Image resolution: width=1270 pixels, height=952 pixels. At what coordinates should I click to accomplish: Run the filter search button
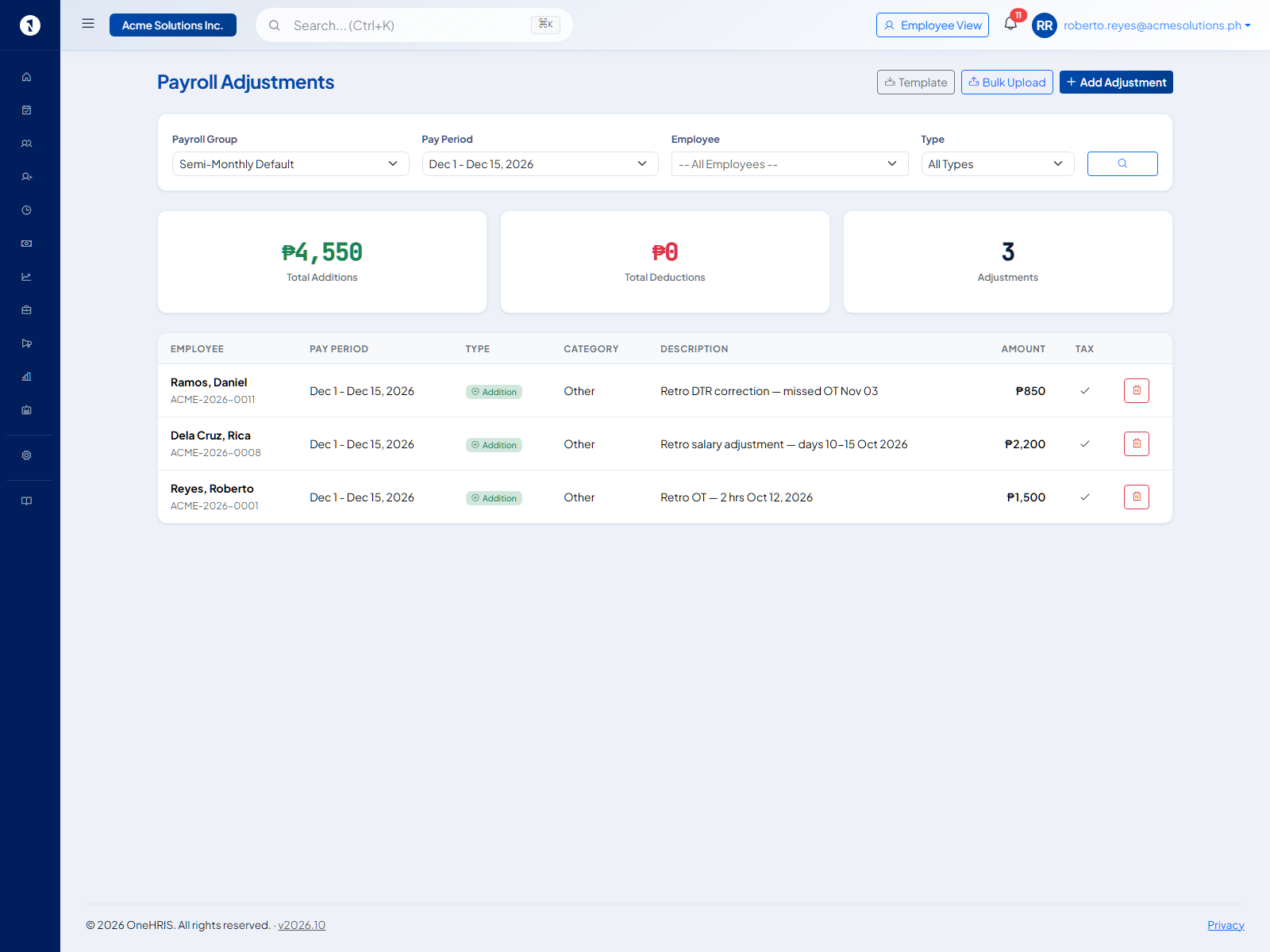point(1122,163)
